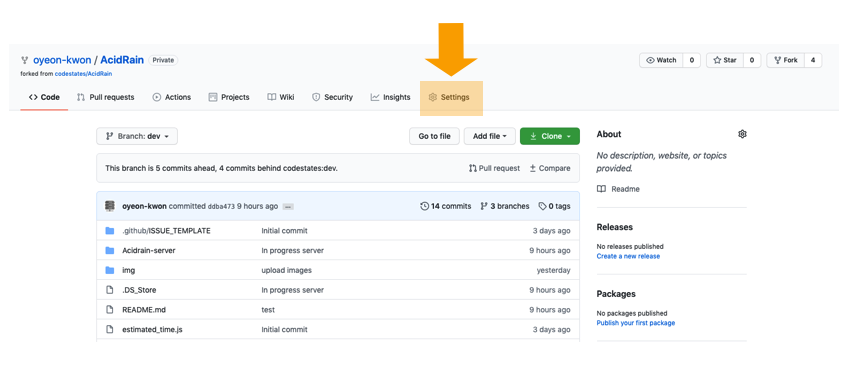View the 3 branches list

pos(505,206)
